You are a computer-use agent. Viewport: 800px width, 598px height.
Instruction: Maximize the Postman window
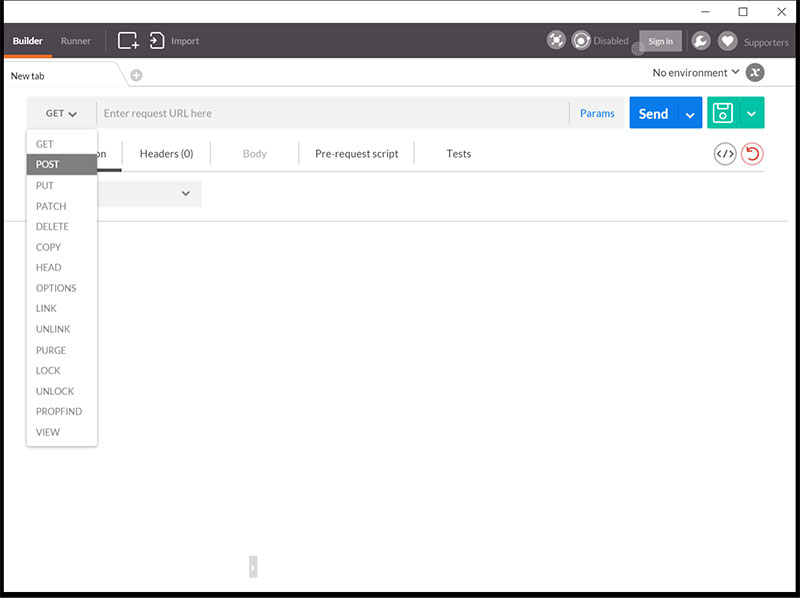coord(743,11)
